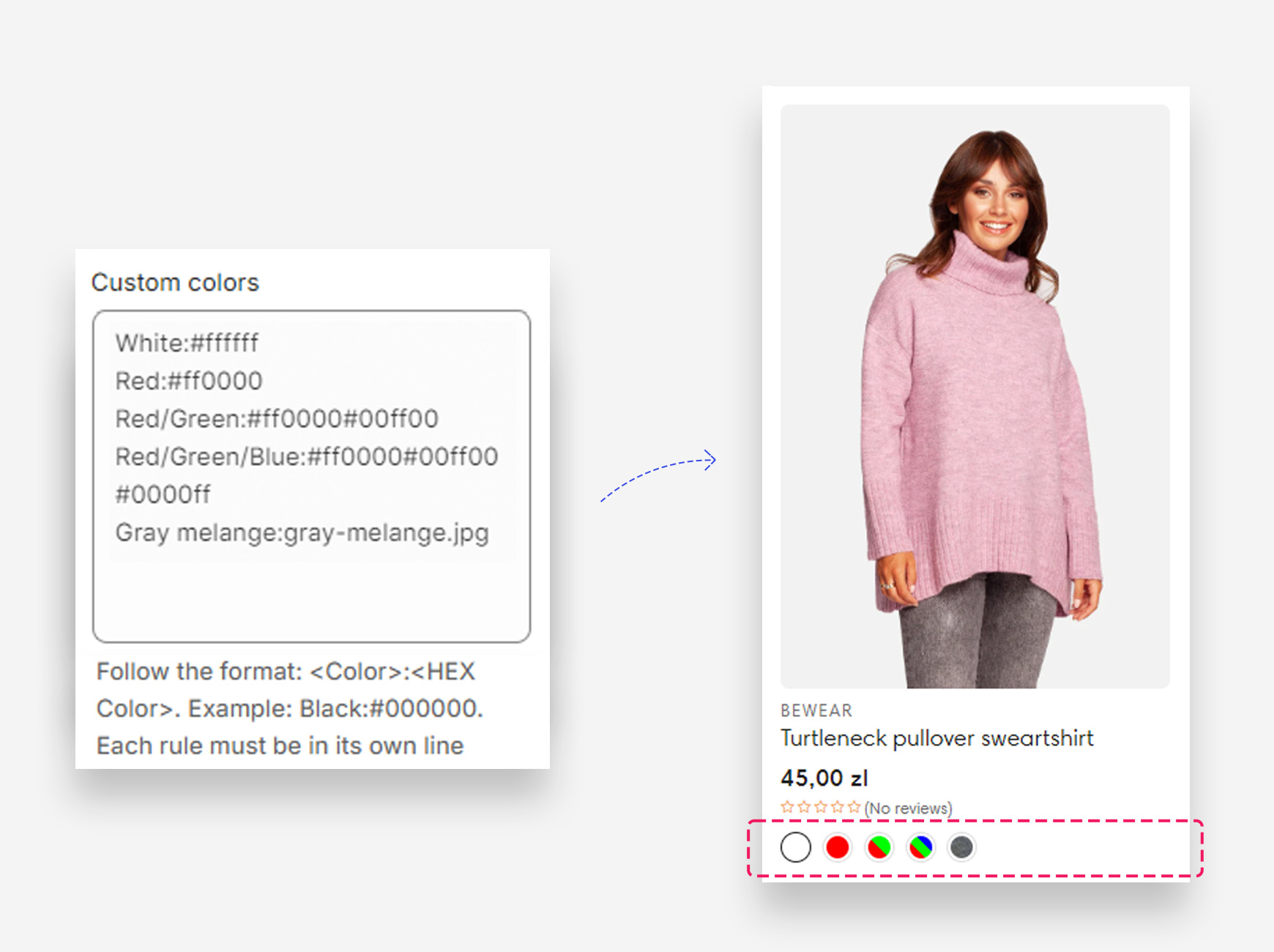
Task: Click the second rating star
Action: 804,807
